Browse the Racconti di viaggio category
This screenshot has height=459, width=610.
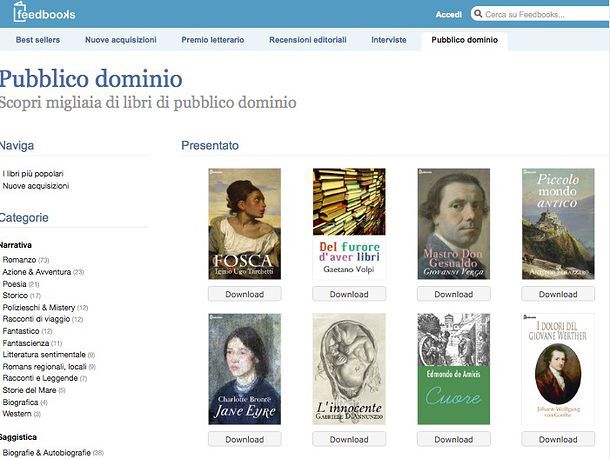pyautogui.click(x=37, y=319)
